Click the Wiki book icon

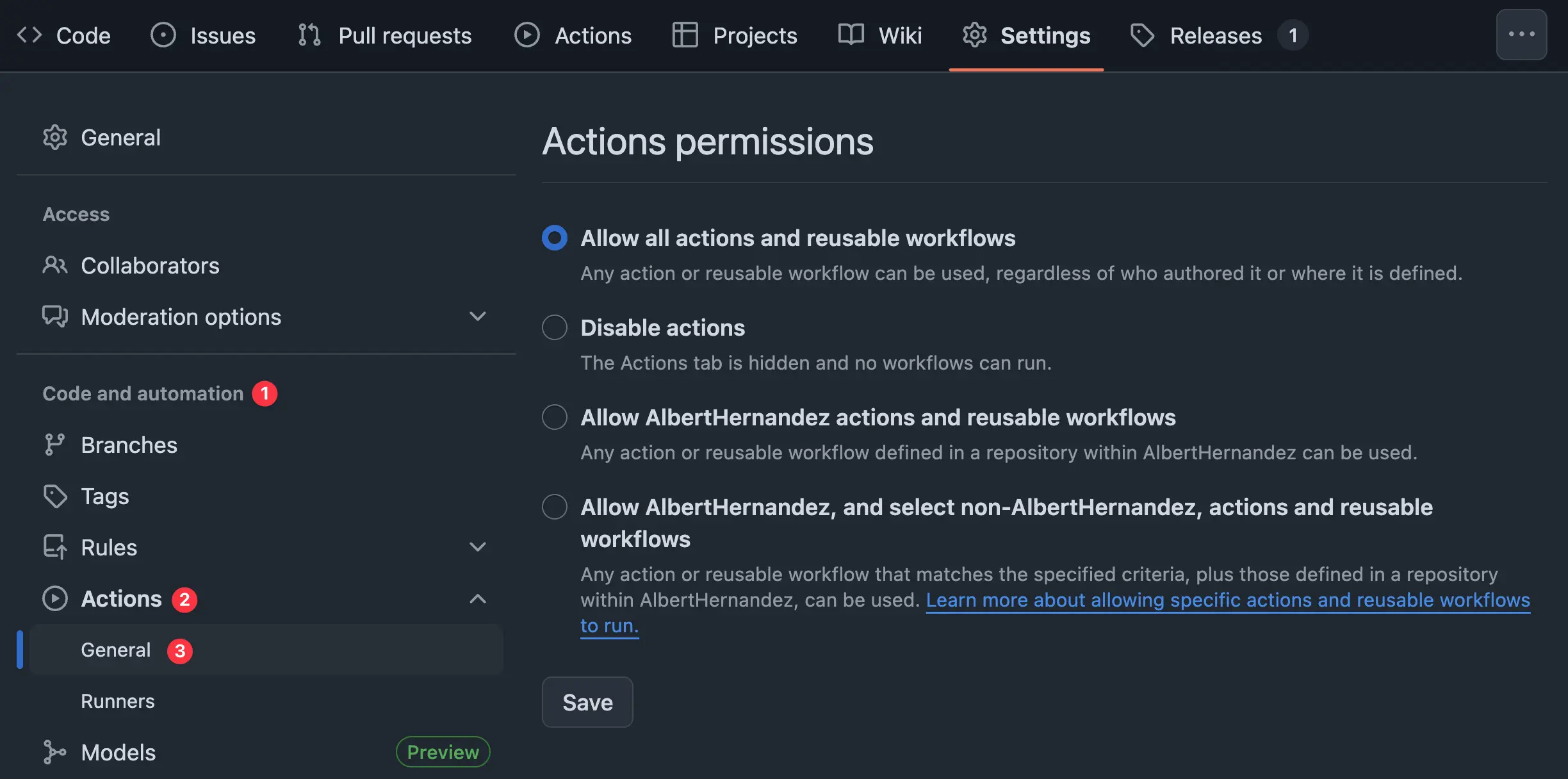(851, 35)
